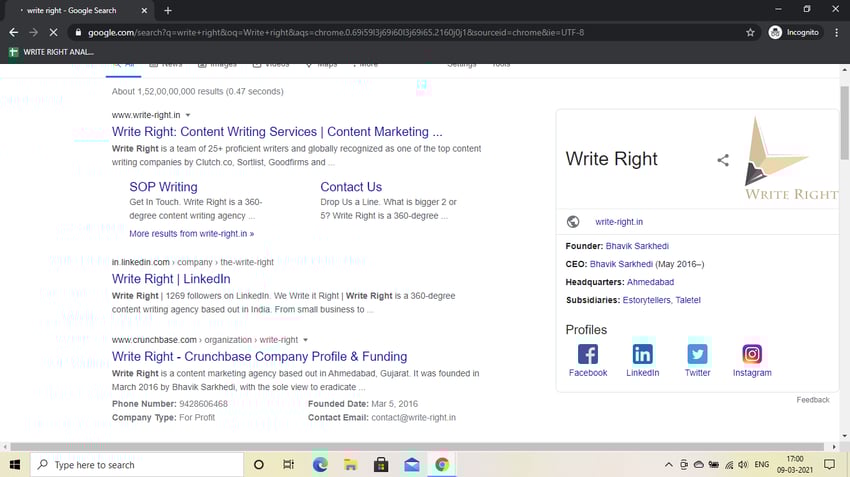850x477 pixels.
Task: Open Cortana circle icon on the taskbar
Action: (259, 465)
